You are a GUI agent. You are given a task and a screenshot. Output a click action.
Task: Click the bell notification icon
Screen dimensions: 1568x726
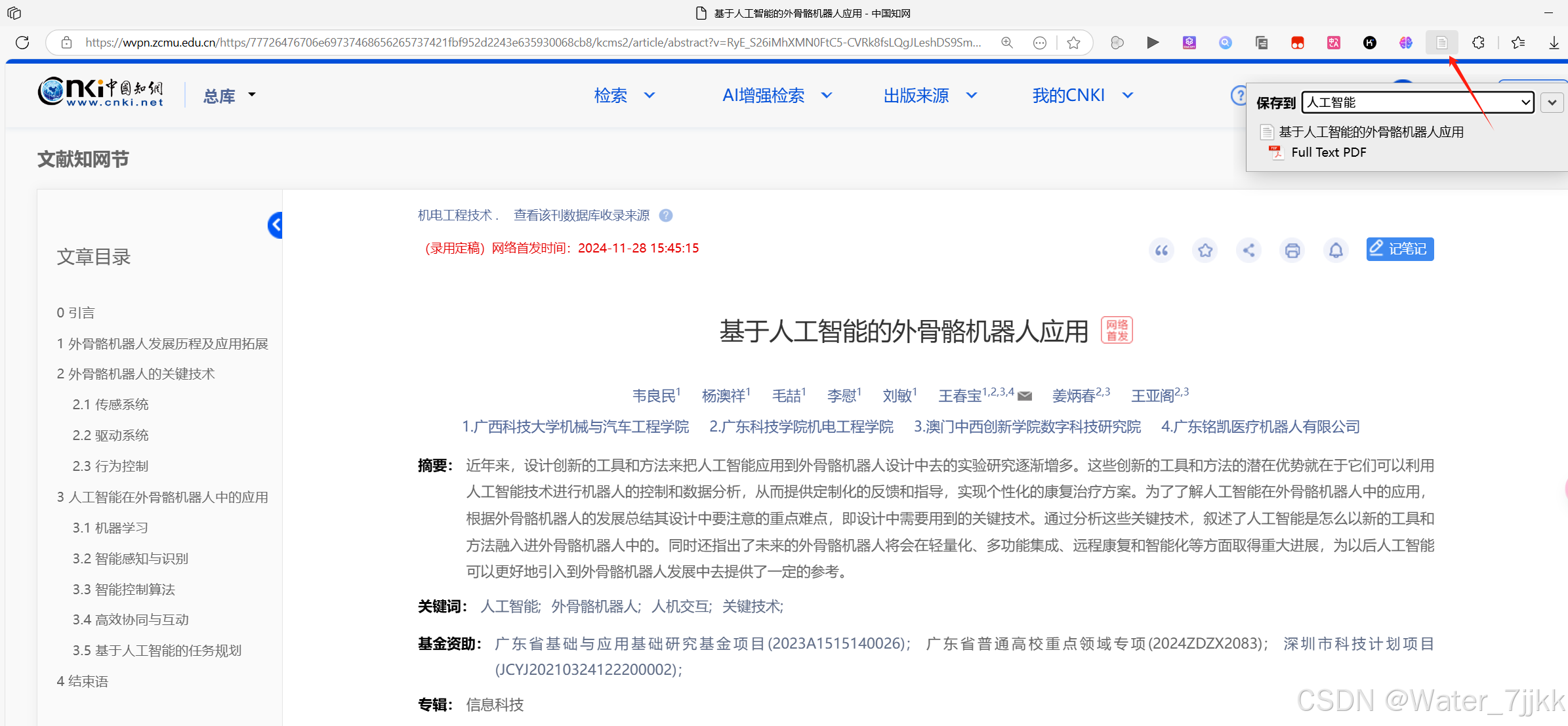point(1336,251)
